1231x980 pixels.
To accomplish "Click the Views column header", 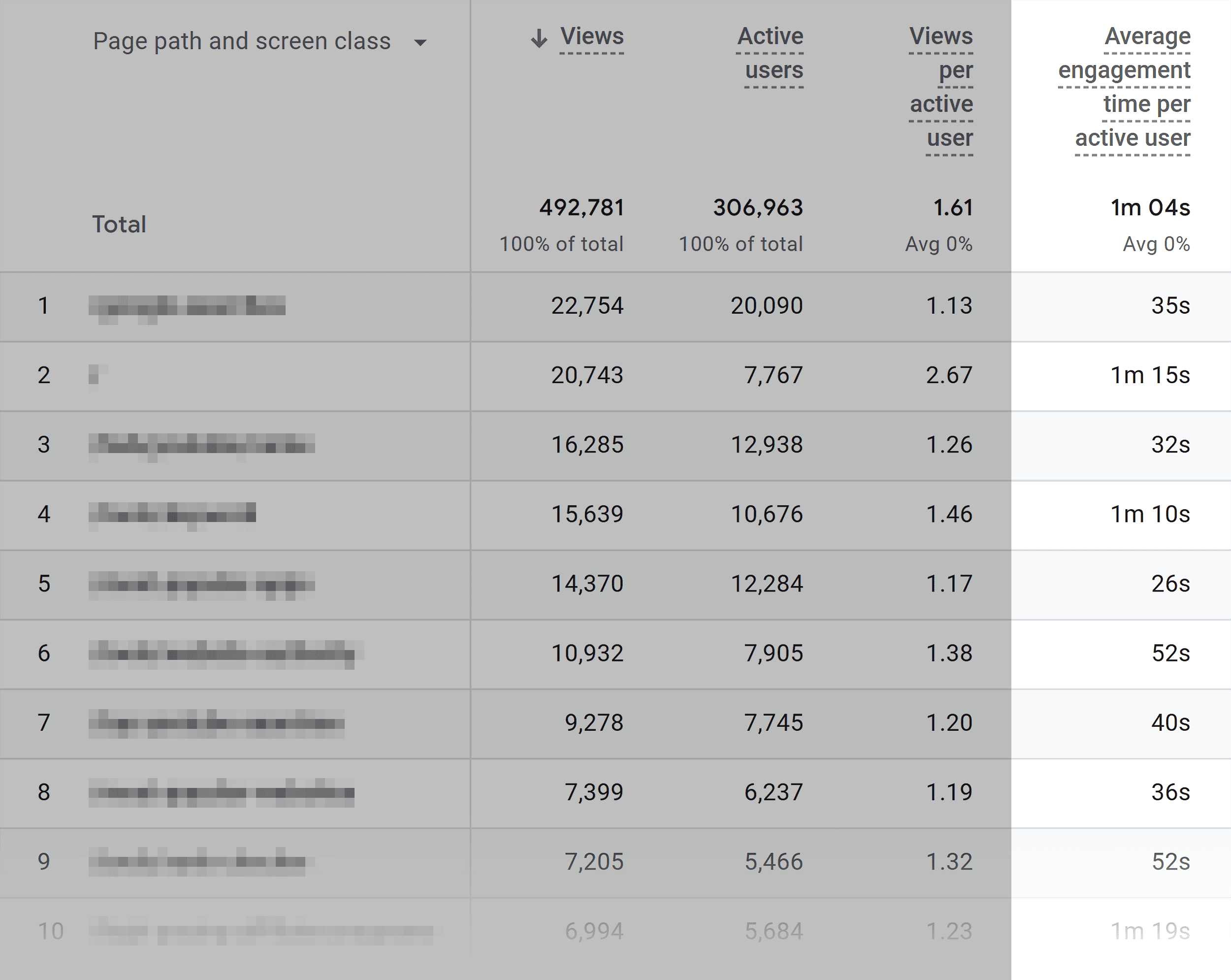I will click(590, 36).
